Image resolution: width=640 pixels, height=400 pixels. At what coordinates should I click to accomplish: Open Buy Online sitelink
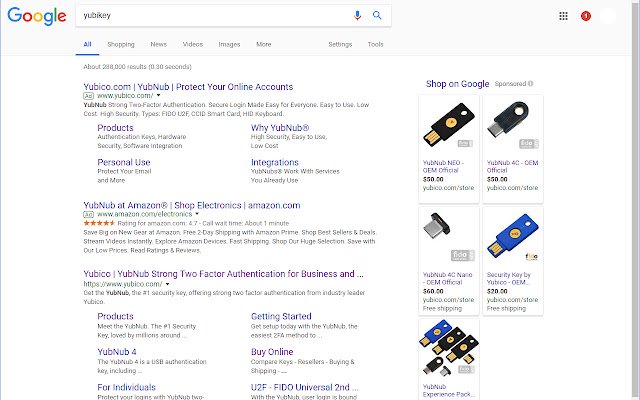tap(272, 352)
